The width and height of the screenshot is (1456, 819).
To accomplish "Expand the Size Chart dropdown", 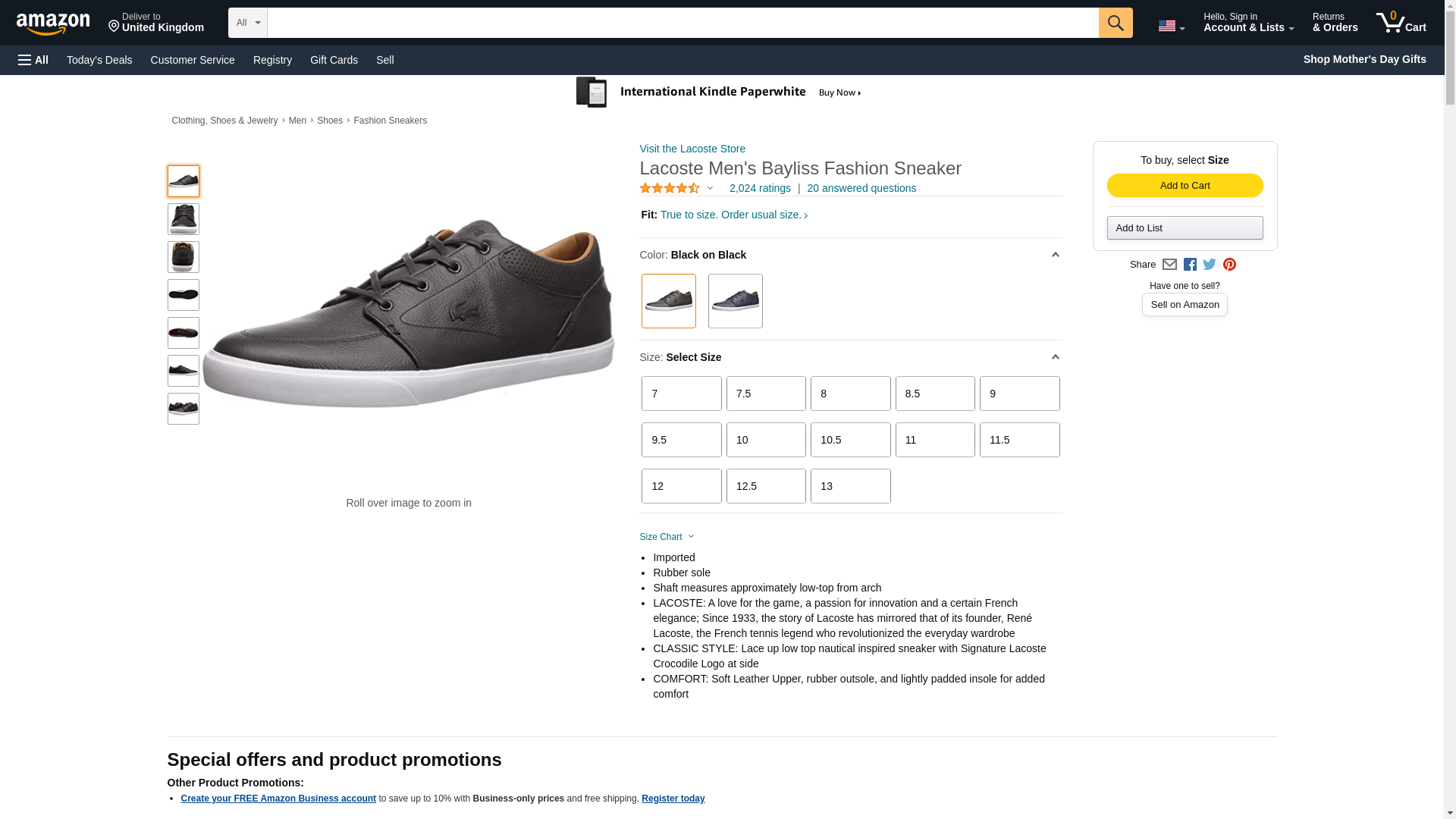I will tap(667, 537).
